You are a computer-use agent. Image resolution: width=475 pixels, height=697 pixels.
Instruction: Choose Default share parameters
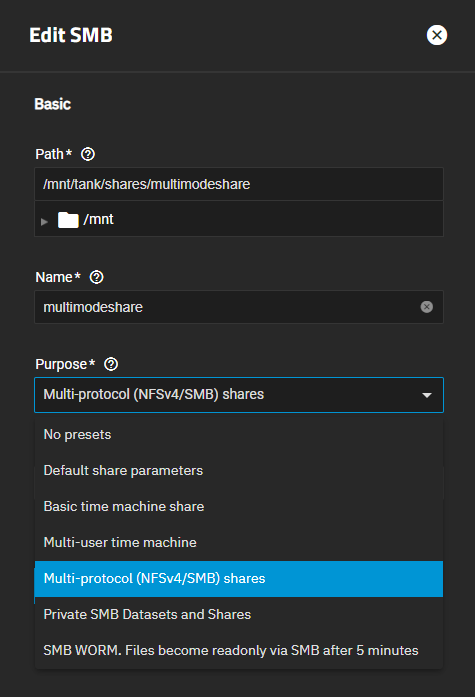click(x=239, y=471)
